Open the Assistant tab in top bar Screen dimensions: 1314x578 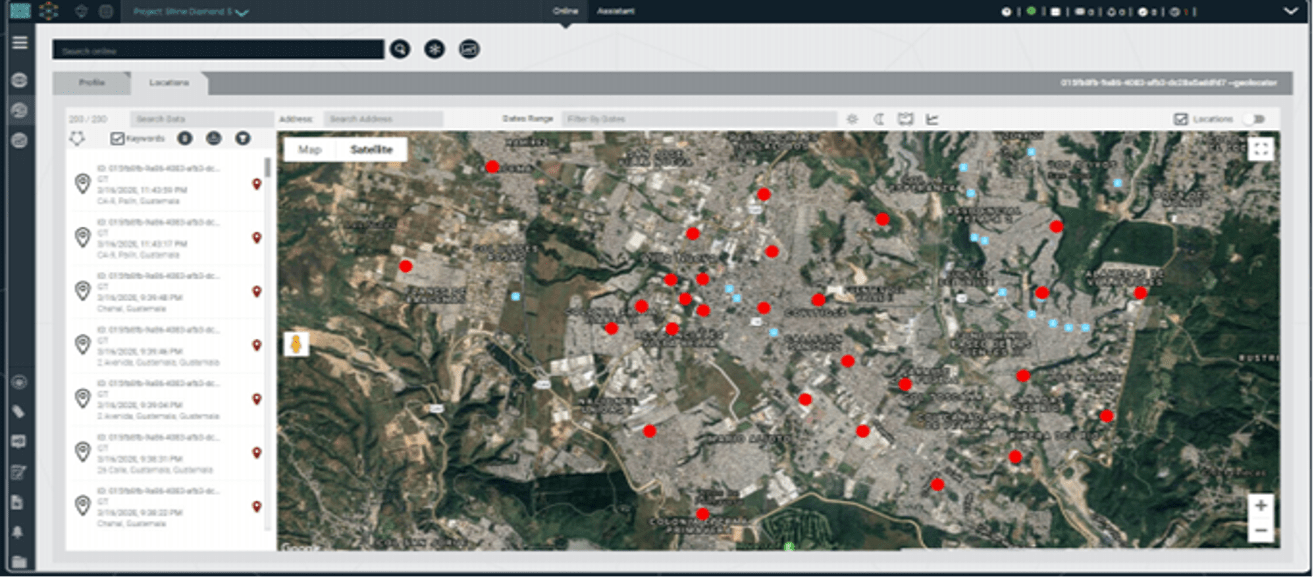[x=615, y=12]
